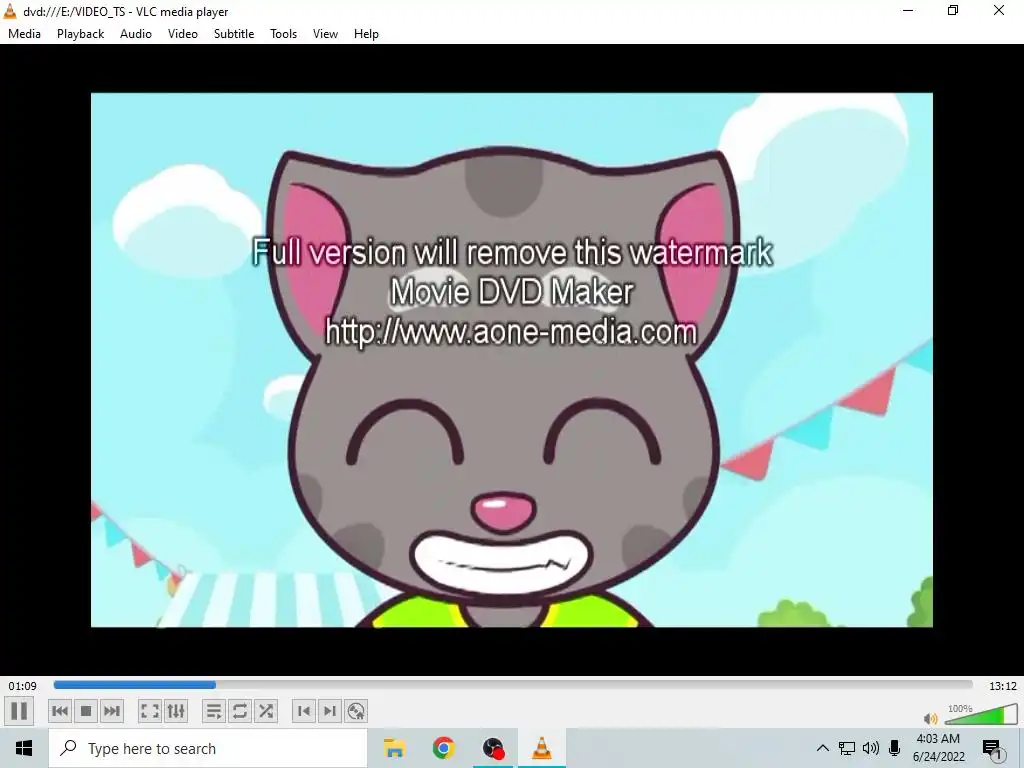Toggle random shuffle playback

(266, 711)
